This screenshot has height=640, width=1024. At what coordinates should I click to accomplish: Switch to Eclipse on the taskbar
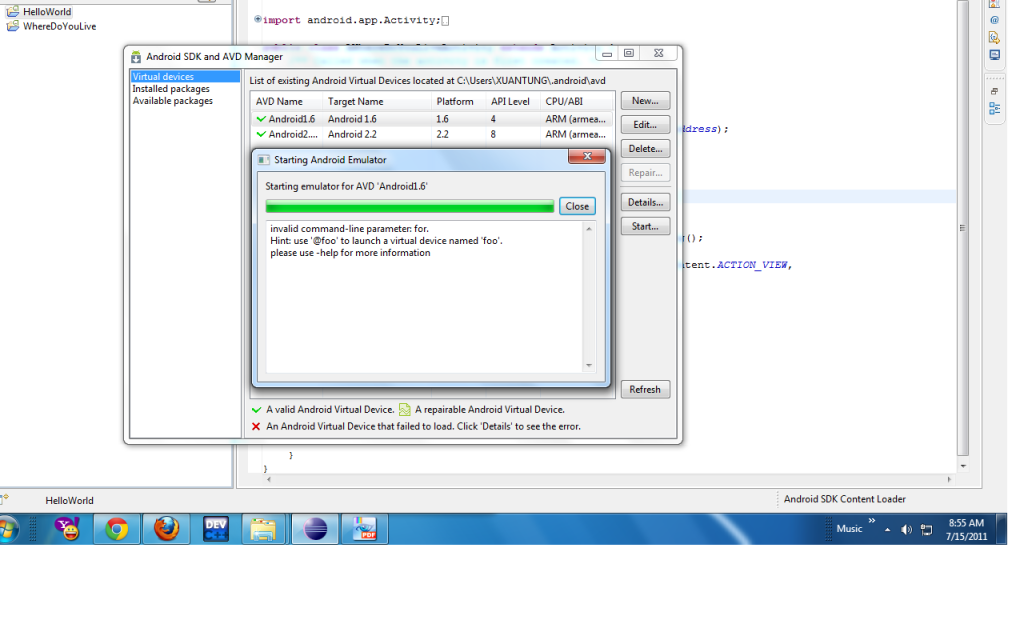click(315, 529)
